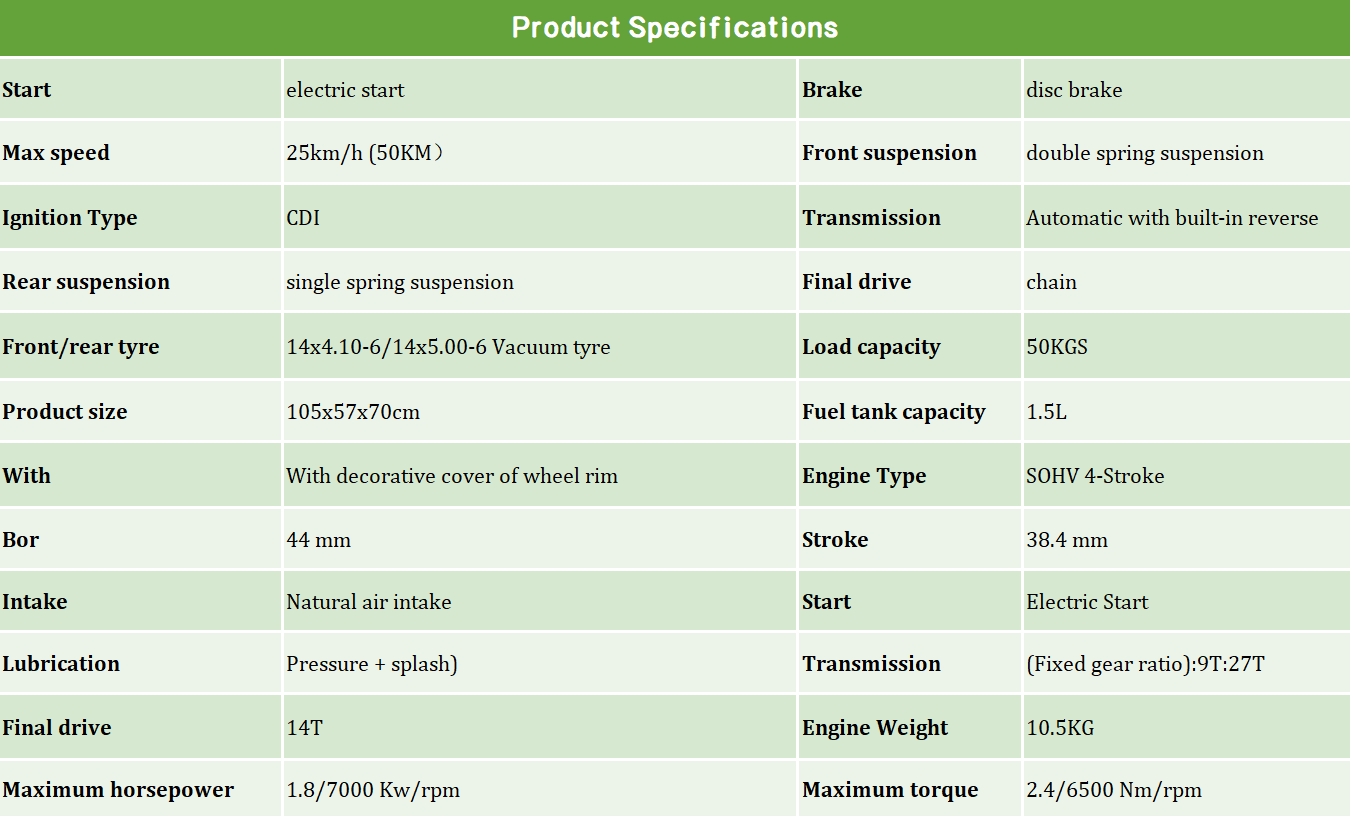Screen dimensions: 1353x817
Task: Select the Load capacity label
Action: pyautogui.click(x=871, y=347)
